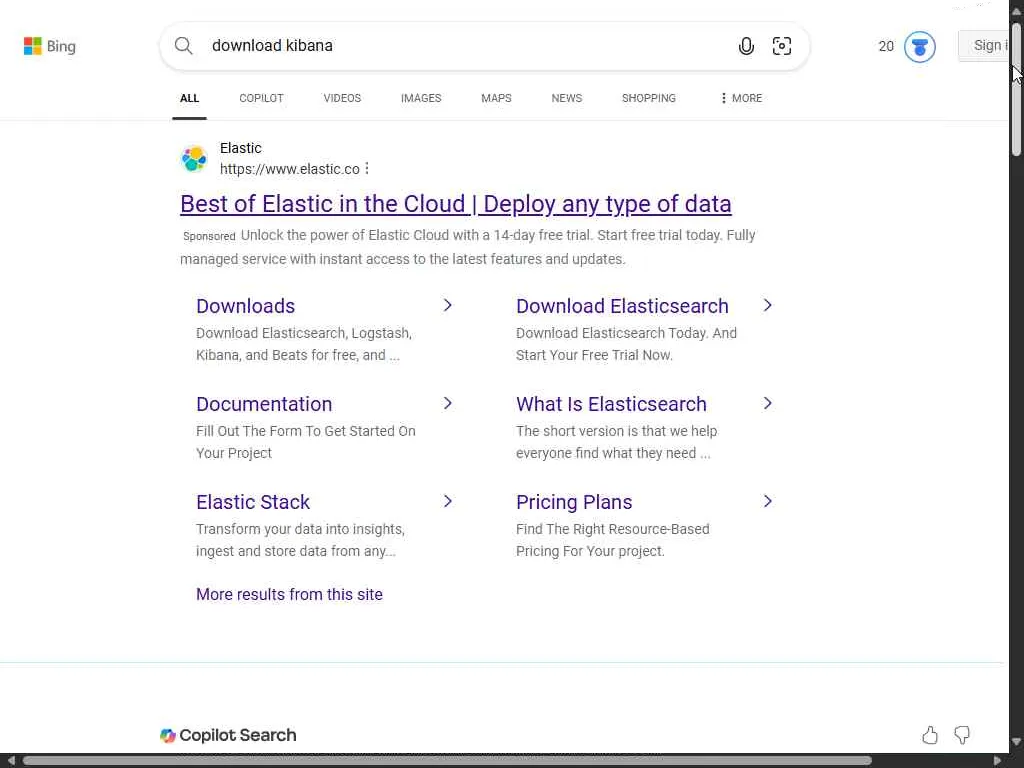Click the horizontal scrollbar at bottom
This screenshot has width=1024, height=768.
pyautogui.click(x=447, y=761)
